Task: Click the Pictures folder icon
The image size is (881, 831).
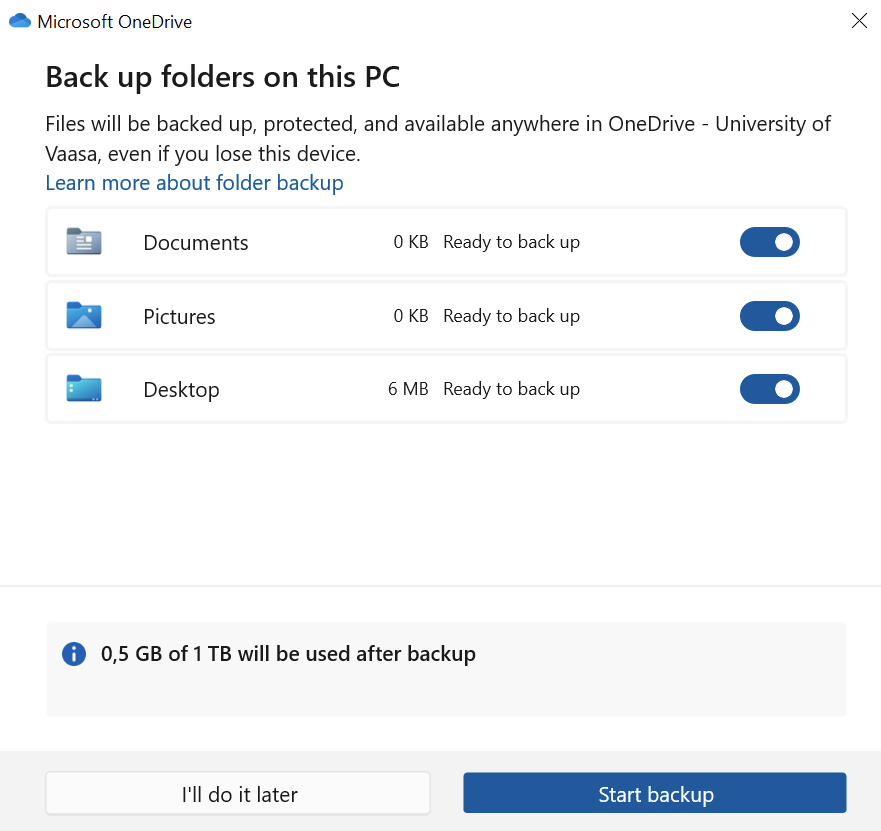Action: click(x=84, y=316)
